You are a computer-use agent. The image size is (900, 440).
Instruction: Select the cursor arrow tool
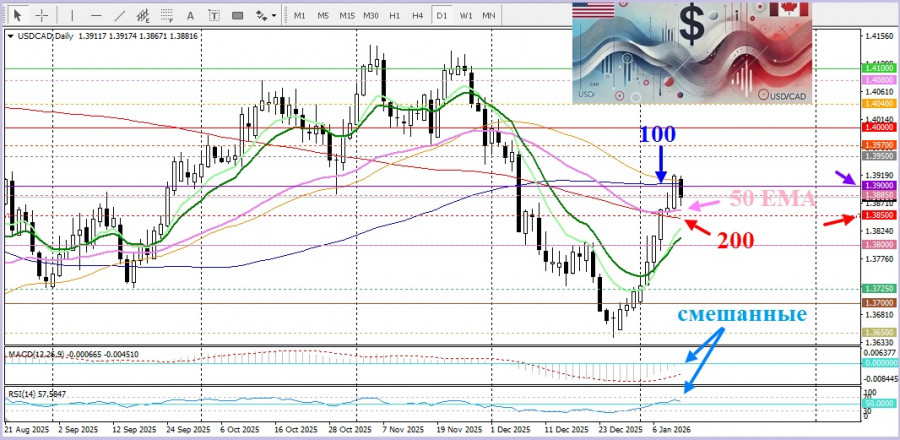pyautogui.click(x=17, y=15)
